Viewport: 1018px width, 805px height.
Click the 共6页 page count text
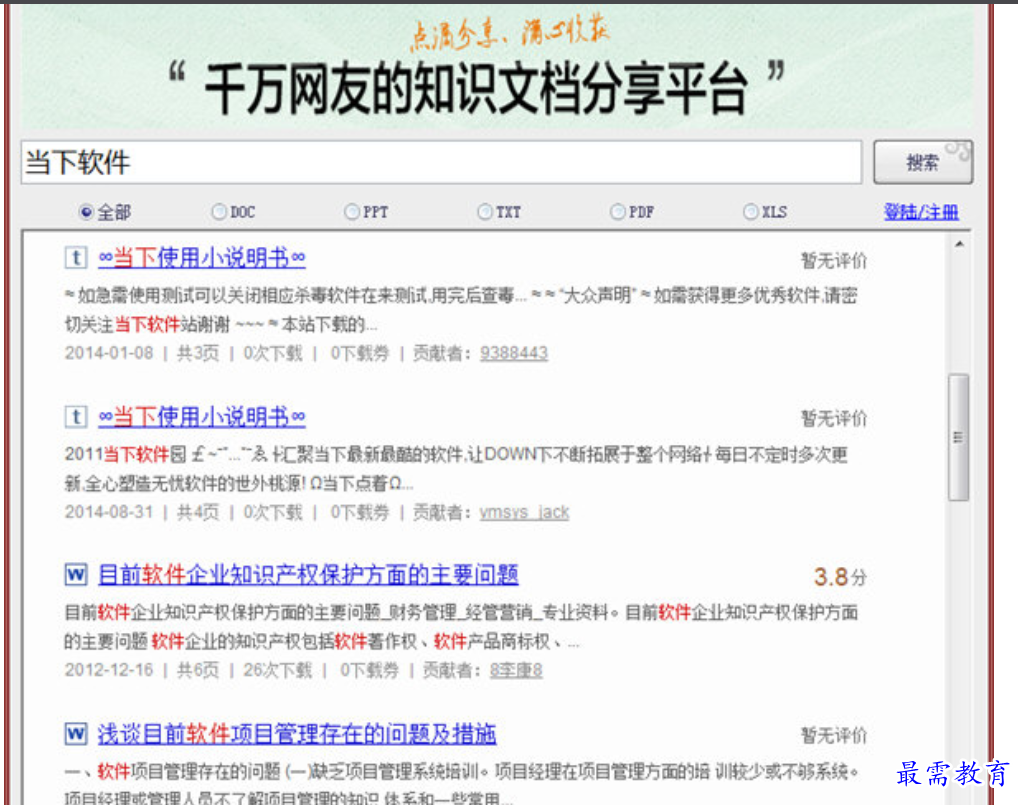click(198, 671)
